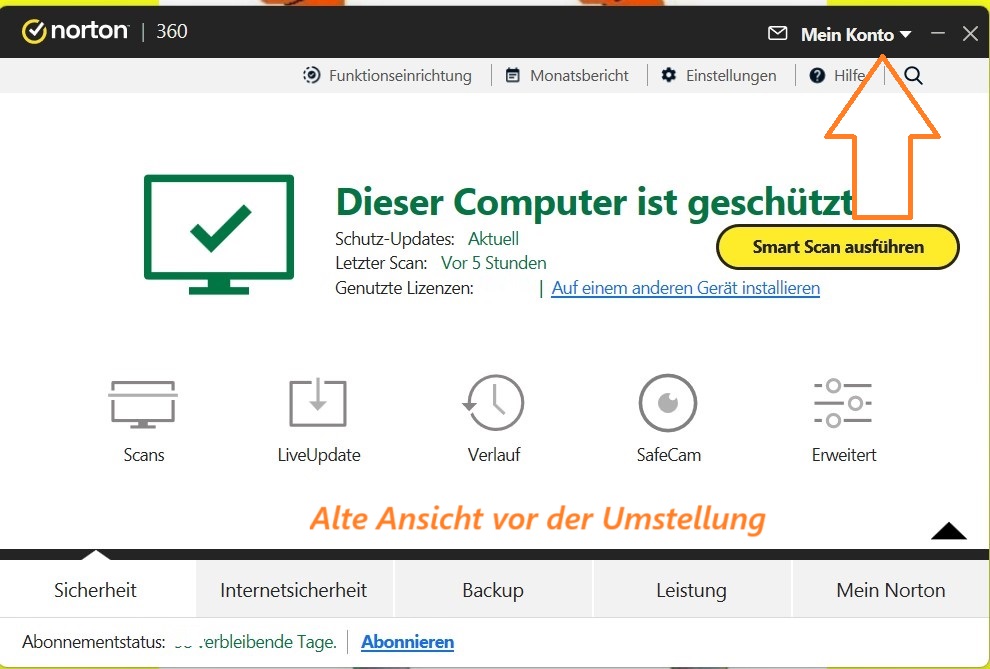
Task: Click the Abonnieren link
Action: pos(407,642)
